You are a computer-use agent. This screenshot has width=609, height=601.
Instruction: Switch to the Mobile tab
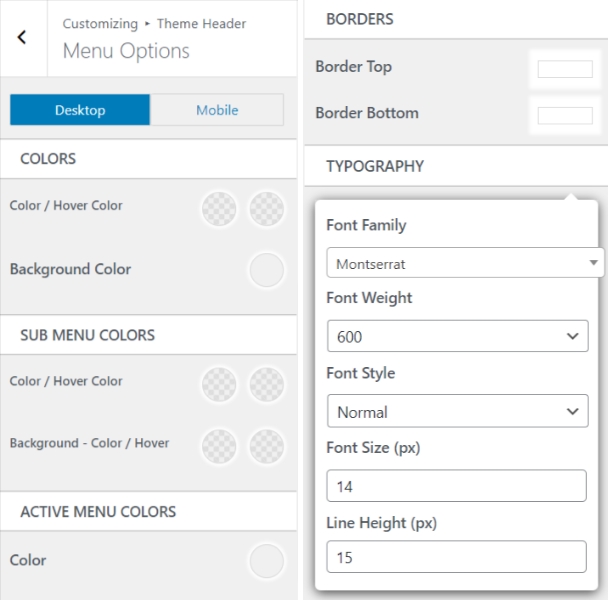pos(217,110)
